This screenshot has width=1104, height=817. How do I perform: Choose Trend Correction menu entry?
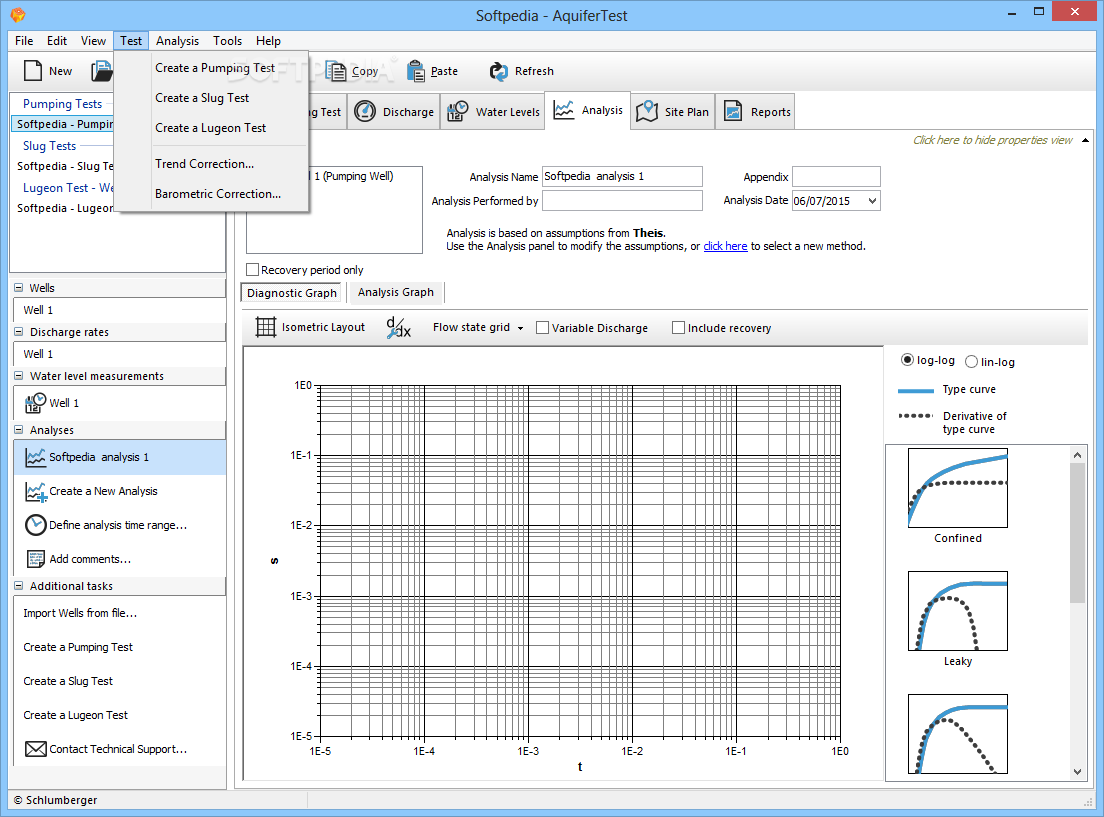[204, 163]
